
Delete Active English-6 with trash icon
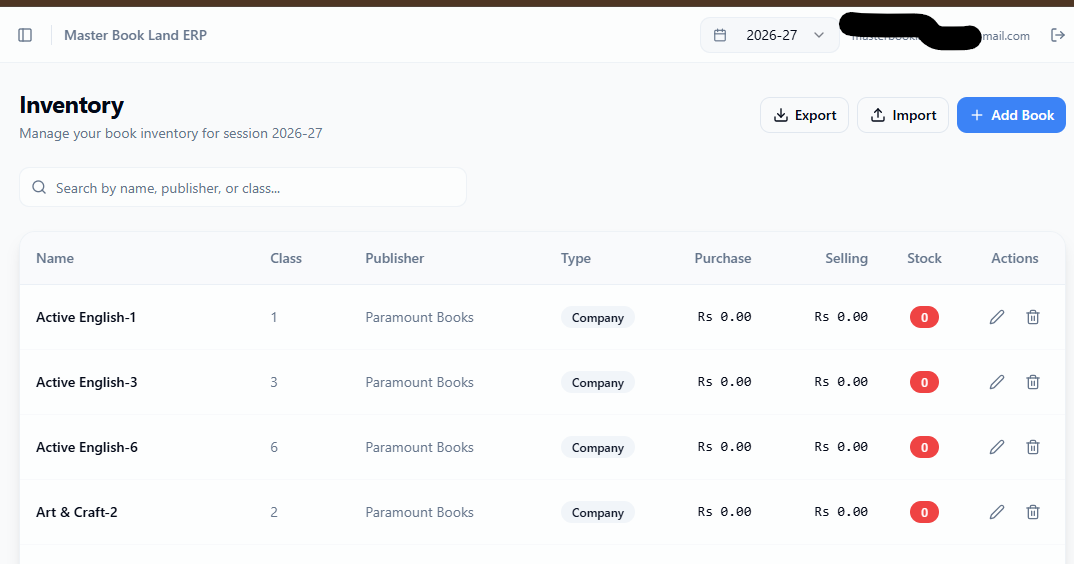1033,447
